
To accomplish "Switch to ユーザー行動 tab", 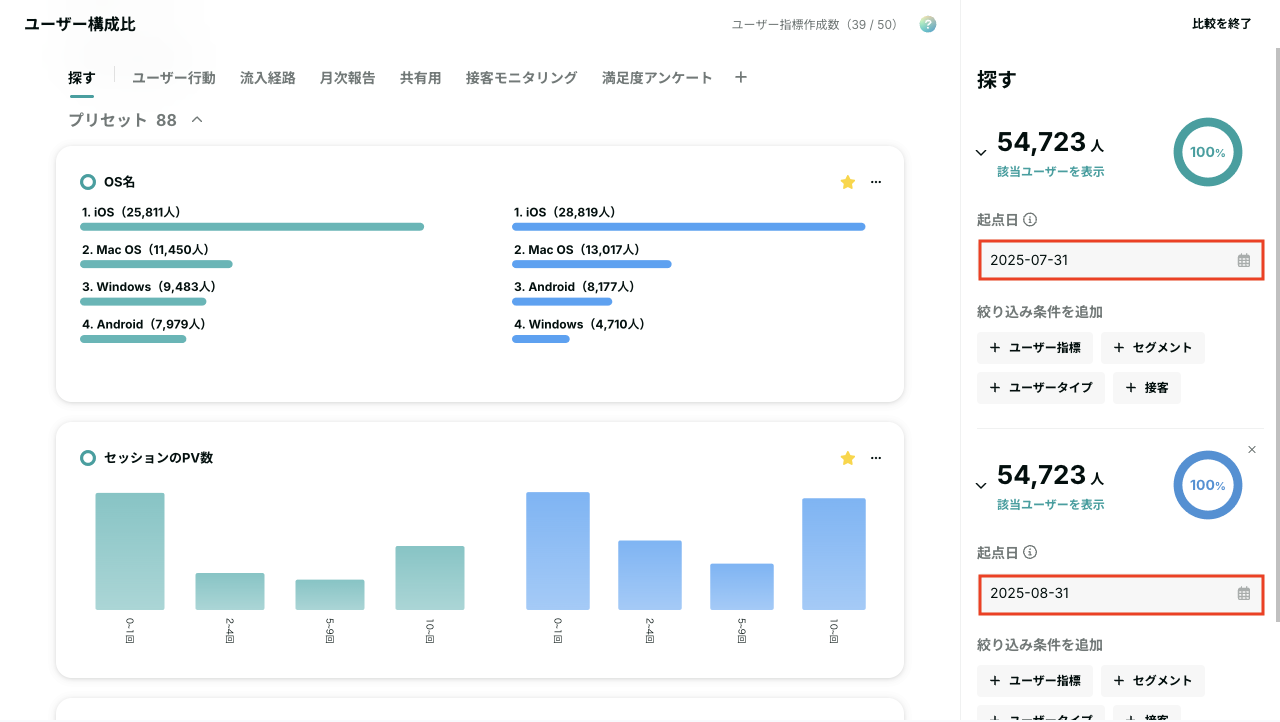I will 174,78.
